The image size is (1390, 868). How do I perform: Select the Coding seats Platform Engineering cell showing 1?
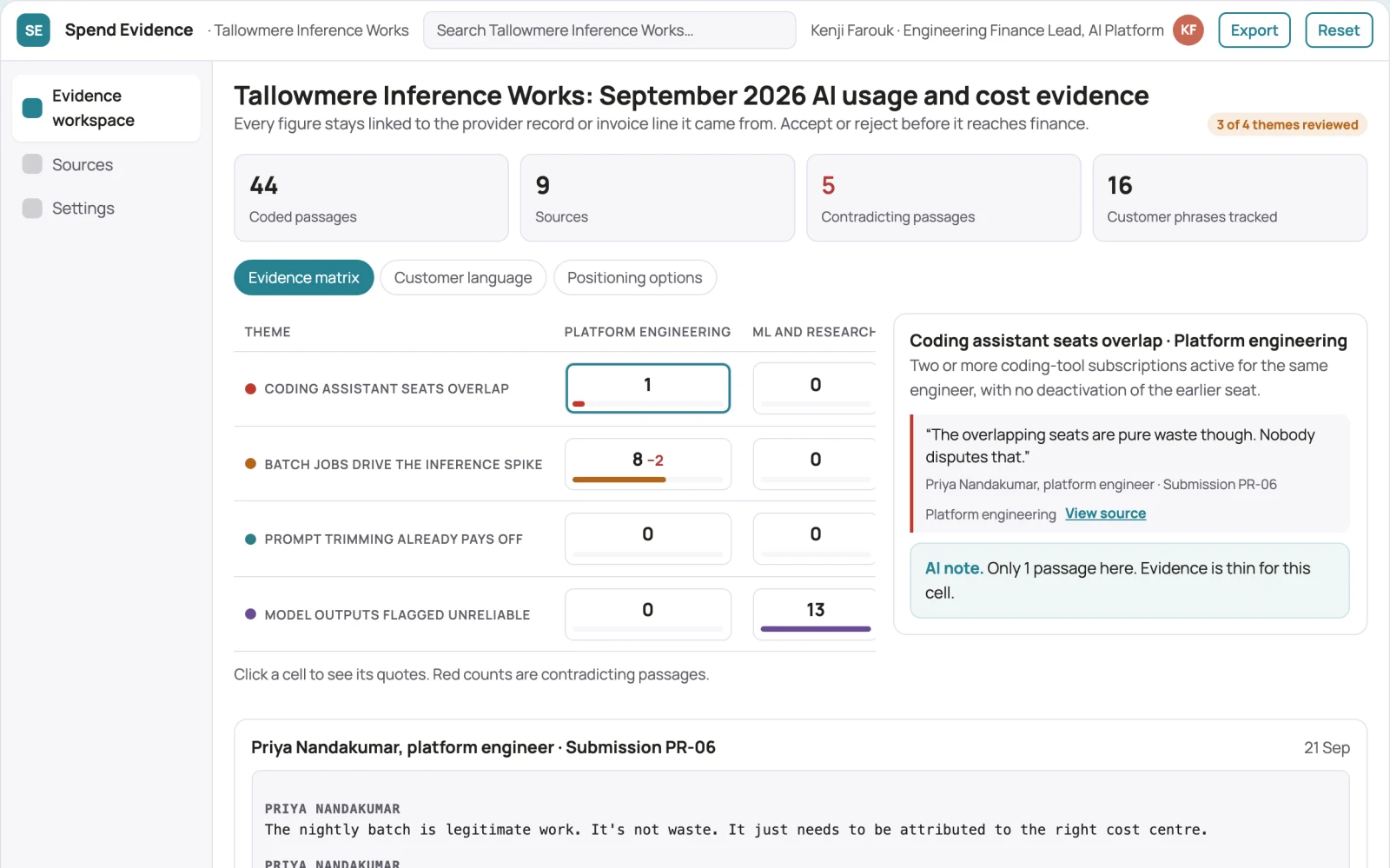pyautogui.click(x=647, y=388)
